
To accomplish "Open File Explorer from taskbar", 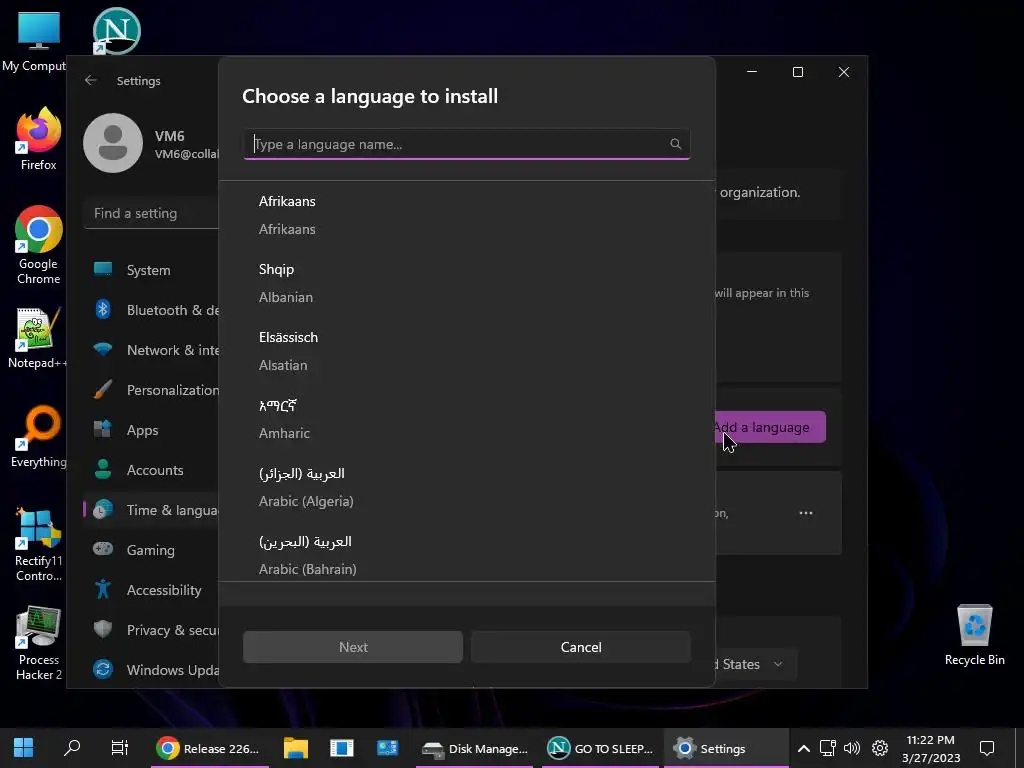I will click(x=295, y=748).
